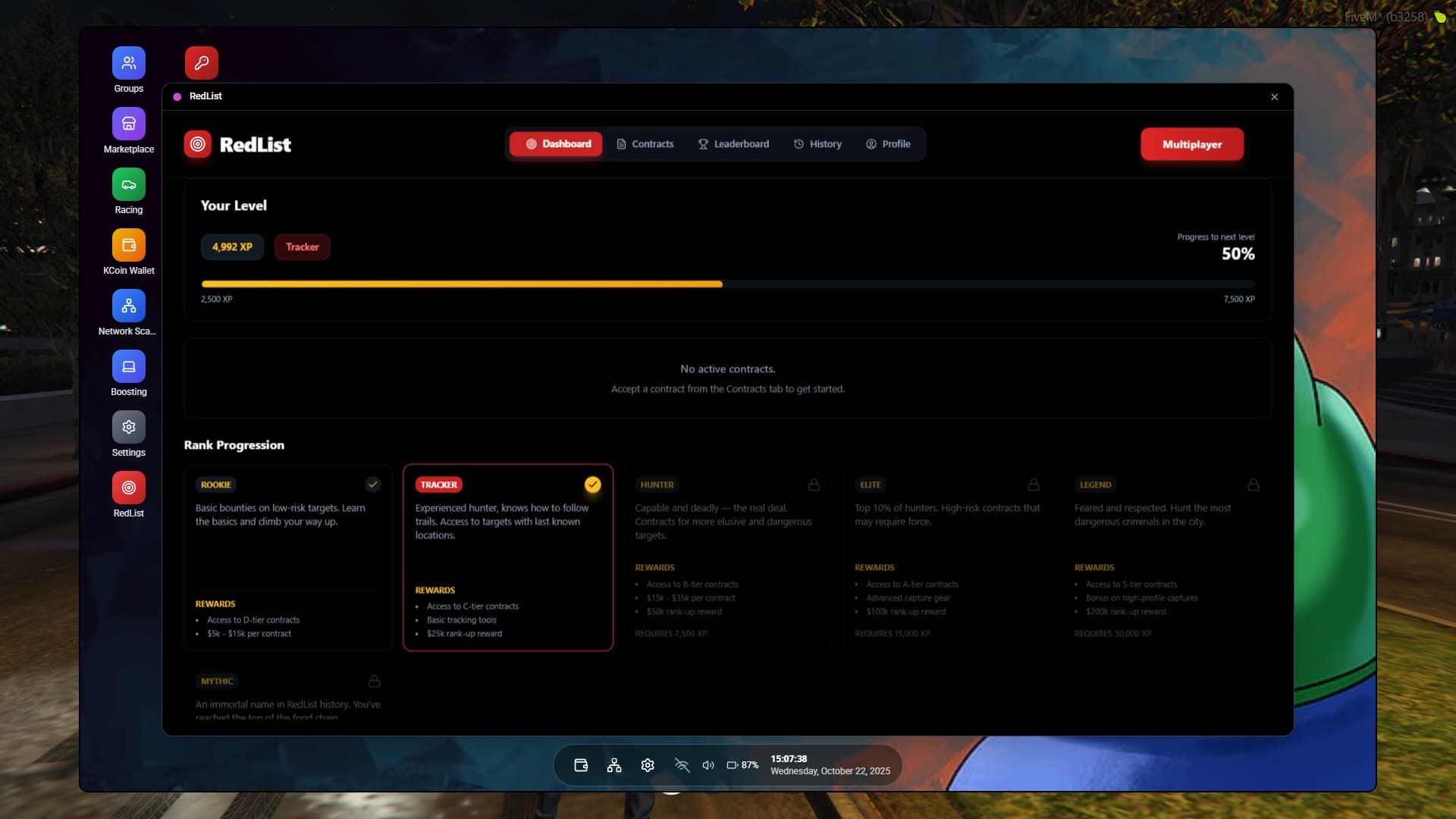The image size is (1456, 819).
Task: Open the wallet icon in the taskbar
Action: pyautogui.click(x=580, y=764)
